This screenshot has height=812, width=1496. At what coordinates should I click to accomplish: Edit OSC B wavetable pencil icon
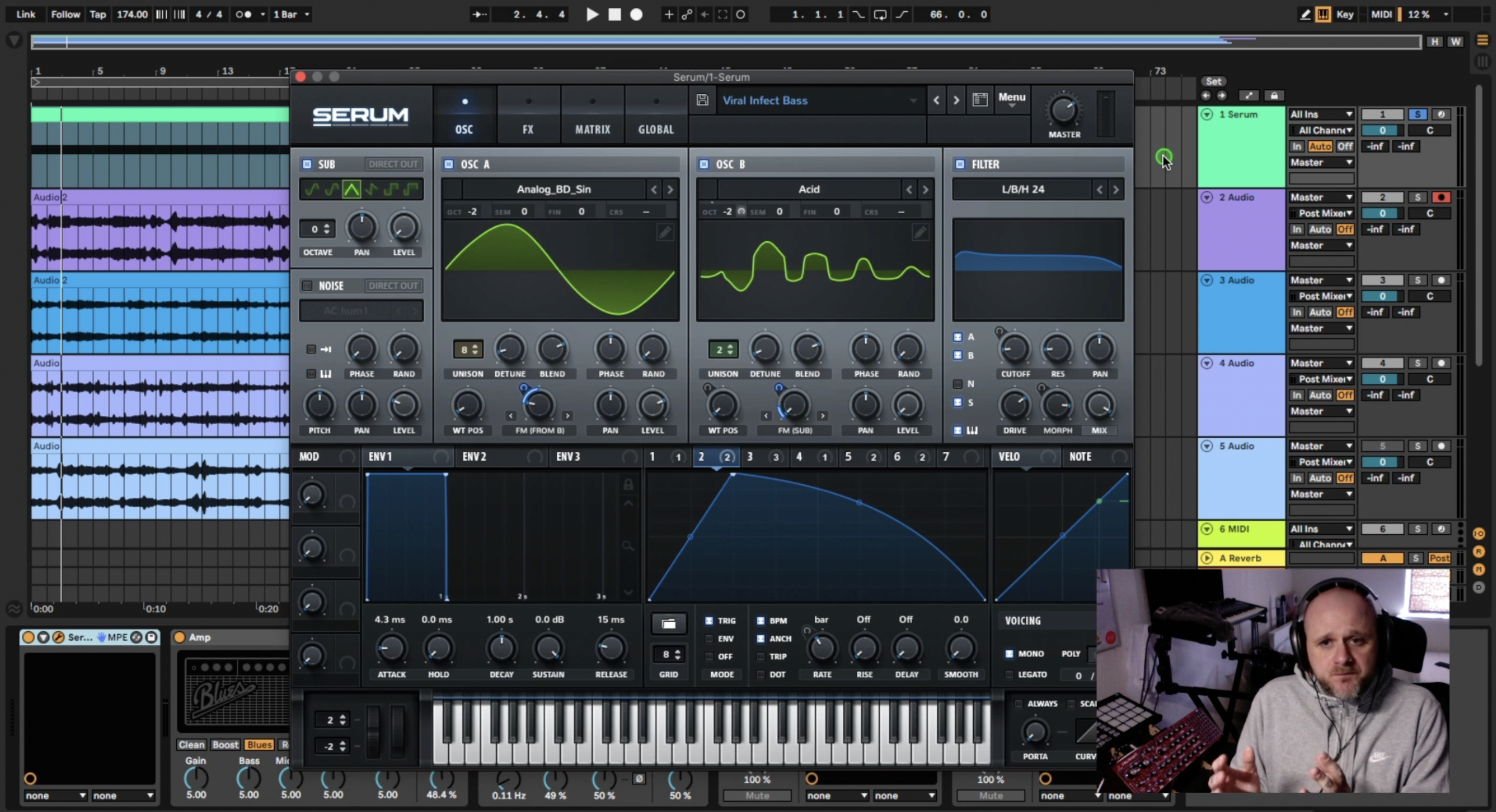(x=920, y=232)
